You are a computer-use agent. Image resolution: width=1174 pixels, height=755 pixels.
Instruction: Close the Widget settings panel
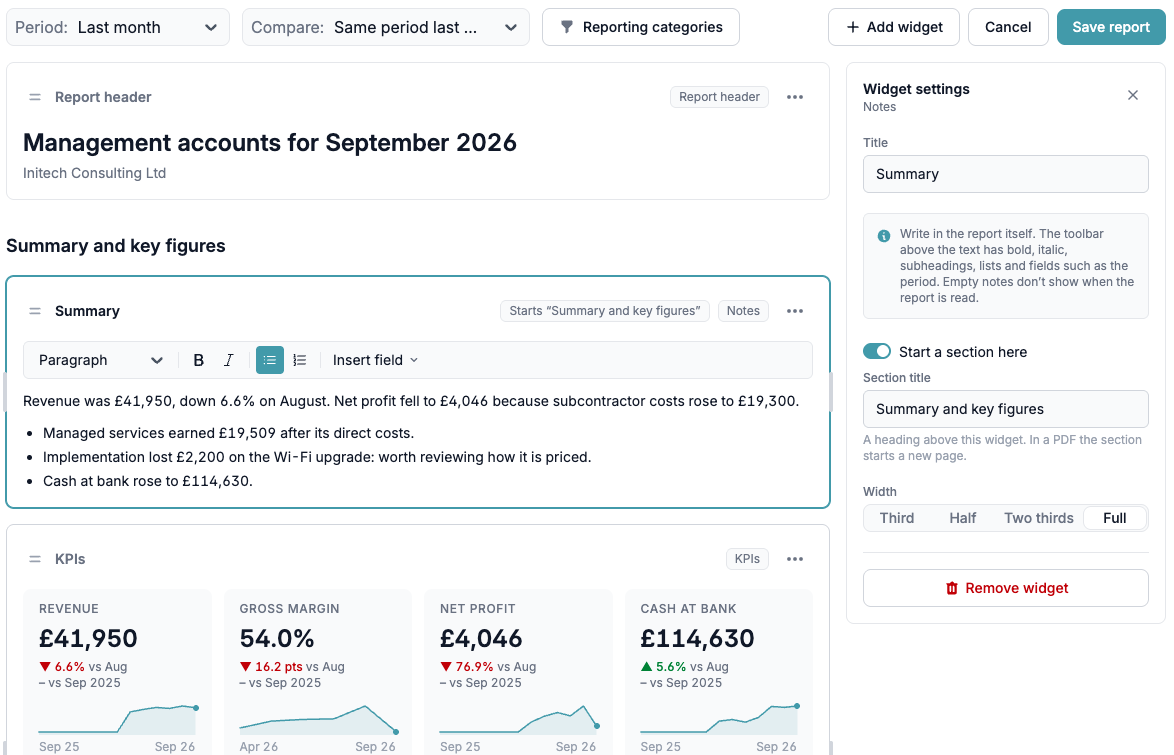1133,95
